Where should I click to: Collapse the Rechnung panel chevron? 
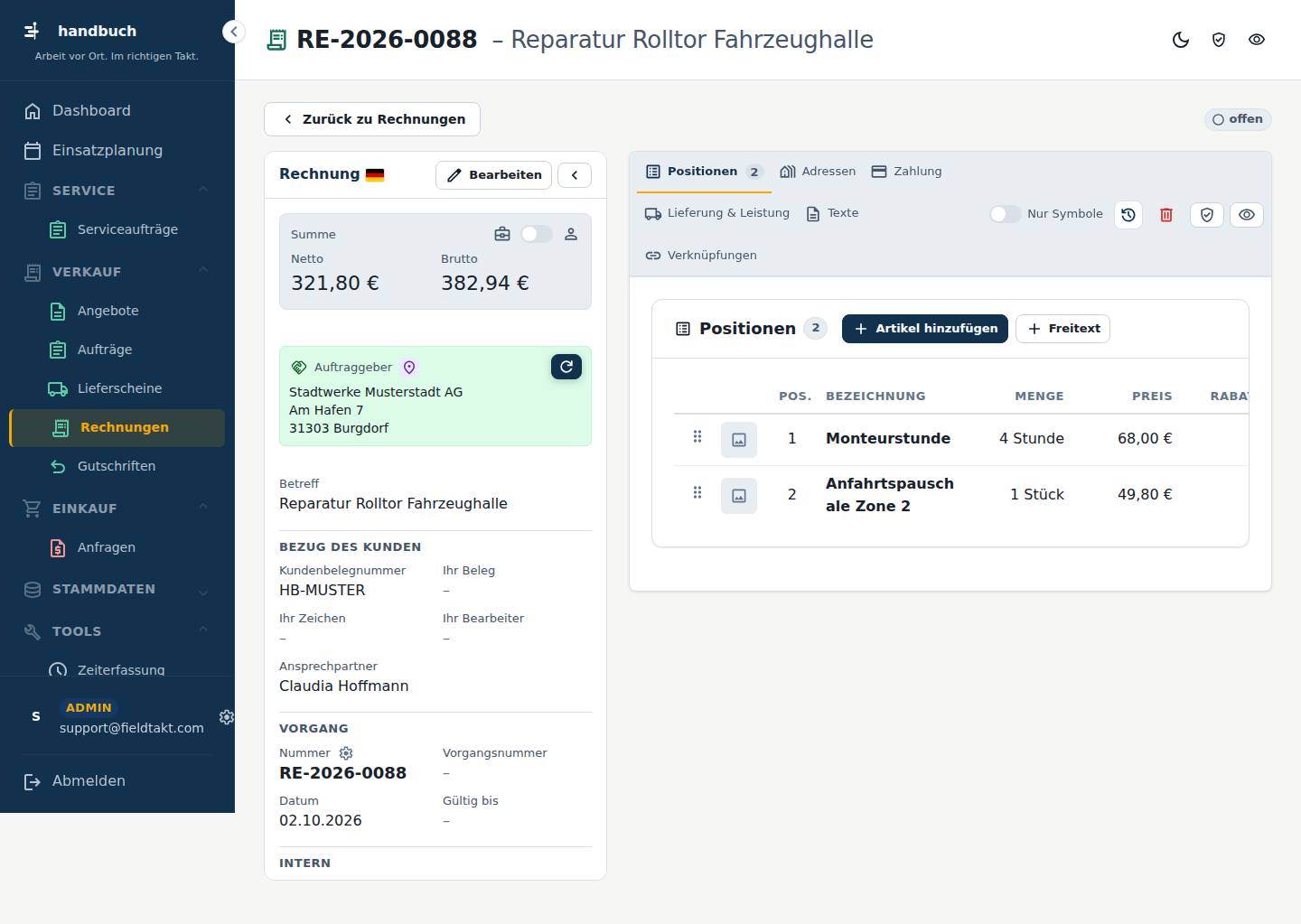tap(575, 175)
